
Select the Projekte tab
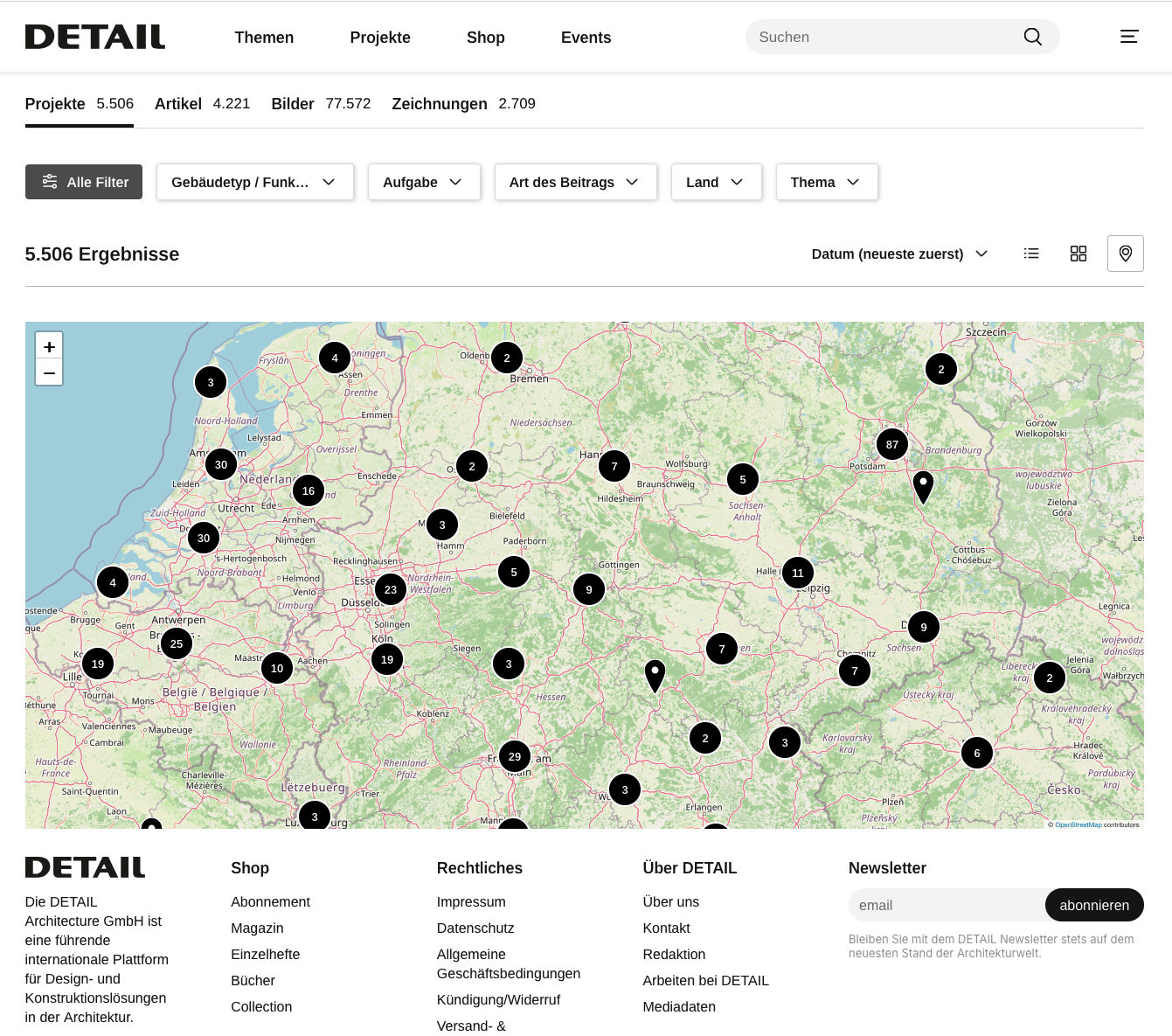[80, 104]
